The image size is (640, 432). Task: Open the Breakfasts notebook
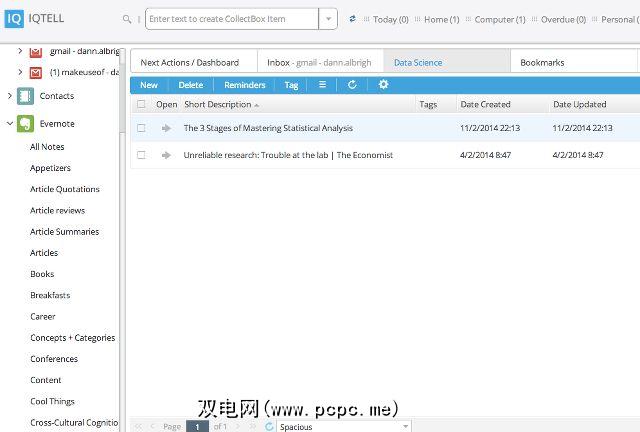(x=50, y=295)
